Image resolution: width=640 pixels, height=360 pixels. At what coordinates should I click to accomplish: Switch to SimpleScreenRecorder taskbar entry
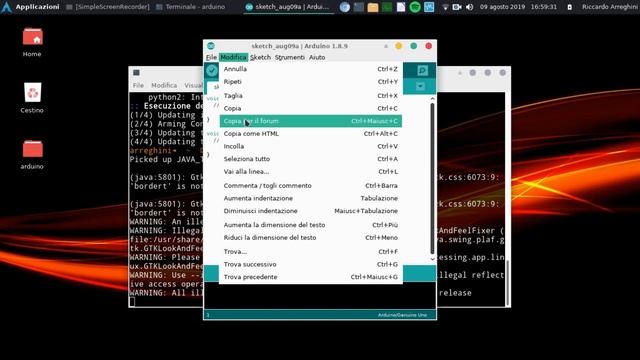108,7
